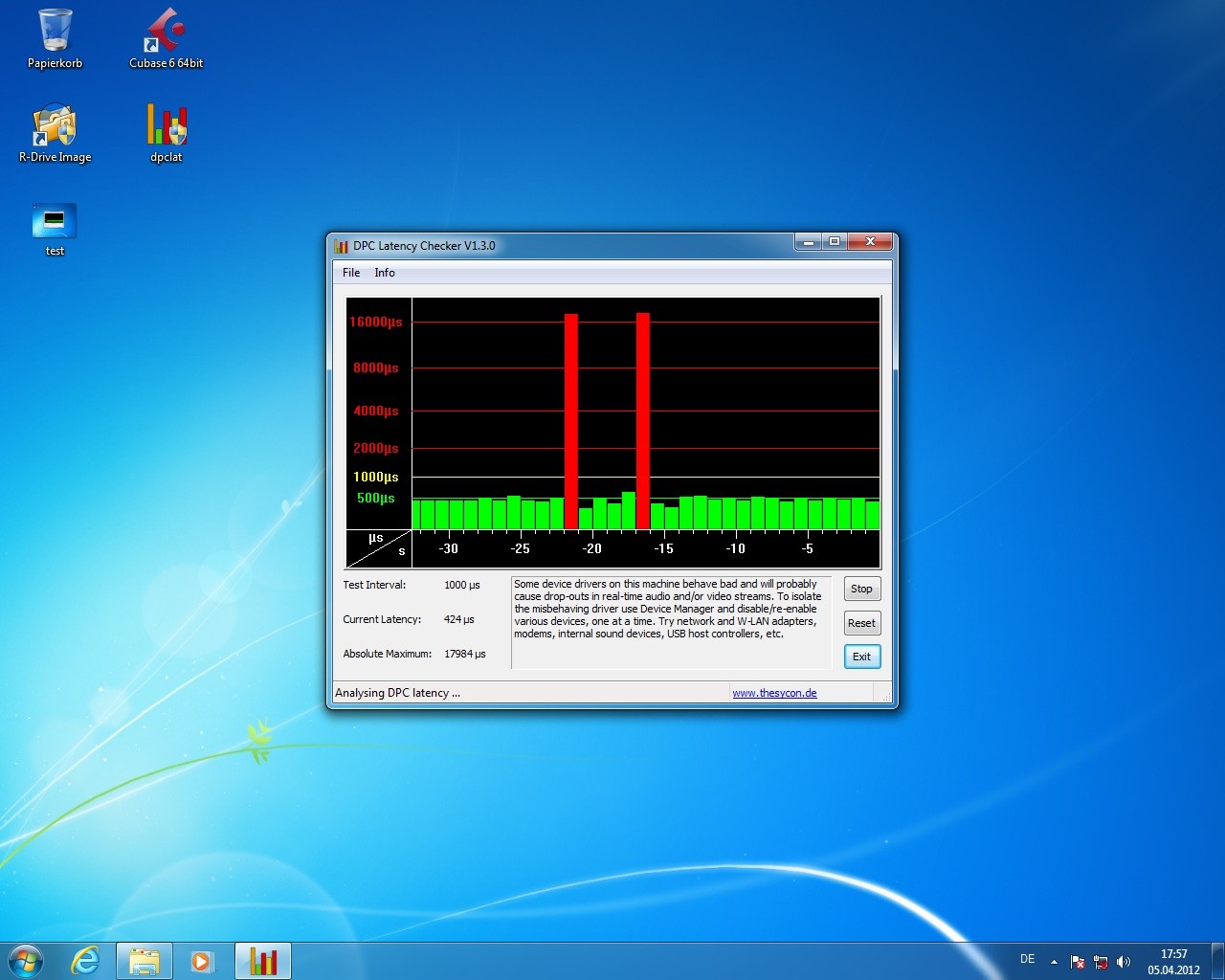Open the Papierkorb recycle bin icon
Image resolution: width=1225 pixels, height=980 pixels.
pyautogui.click(x=55, y=38)
